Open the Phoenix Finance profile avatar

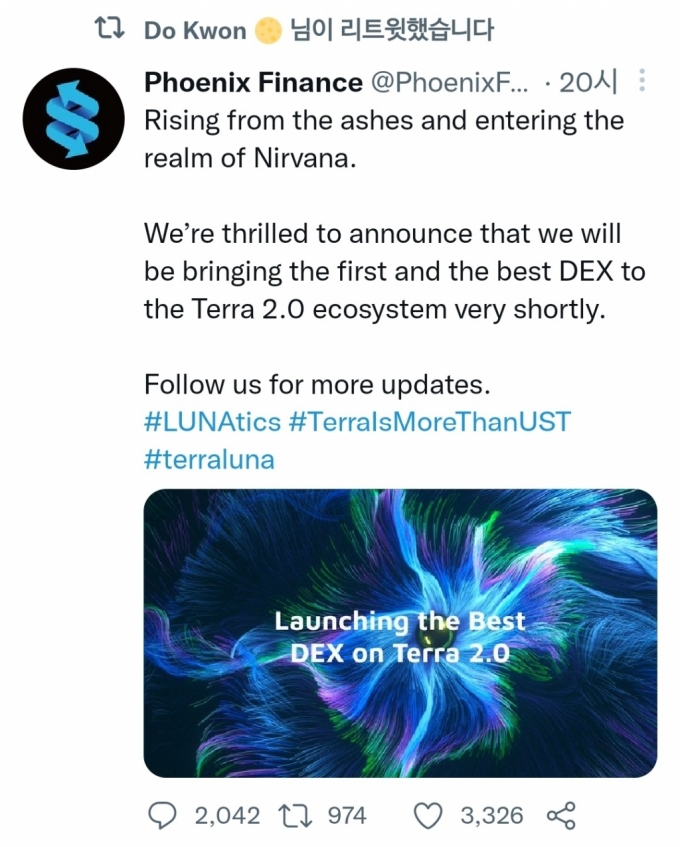pos(73,119)
